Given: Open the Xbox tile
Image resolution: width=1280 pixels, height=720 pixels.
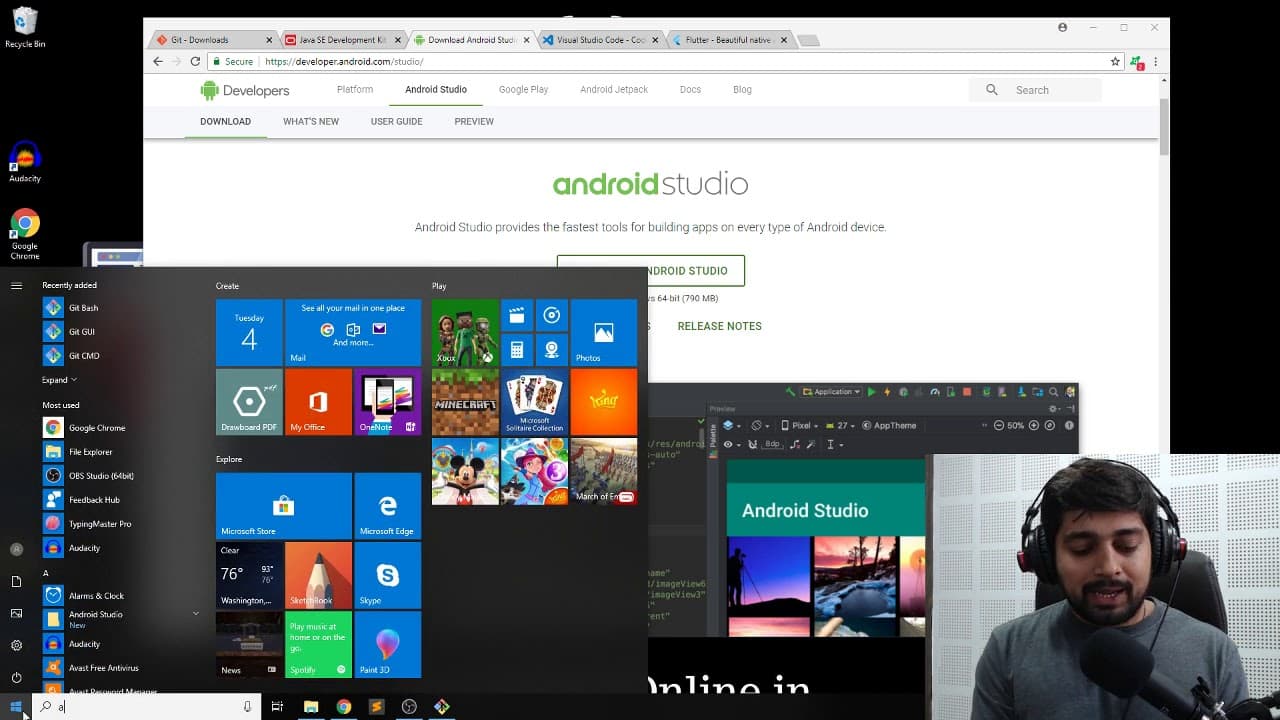Looking at the screenshot, I should 465,333.
